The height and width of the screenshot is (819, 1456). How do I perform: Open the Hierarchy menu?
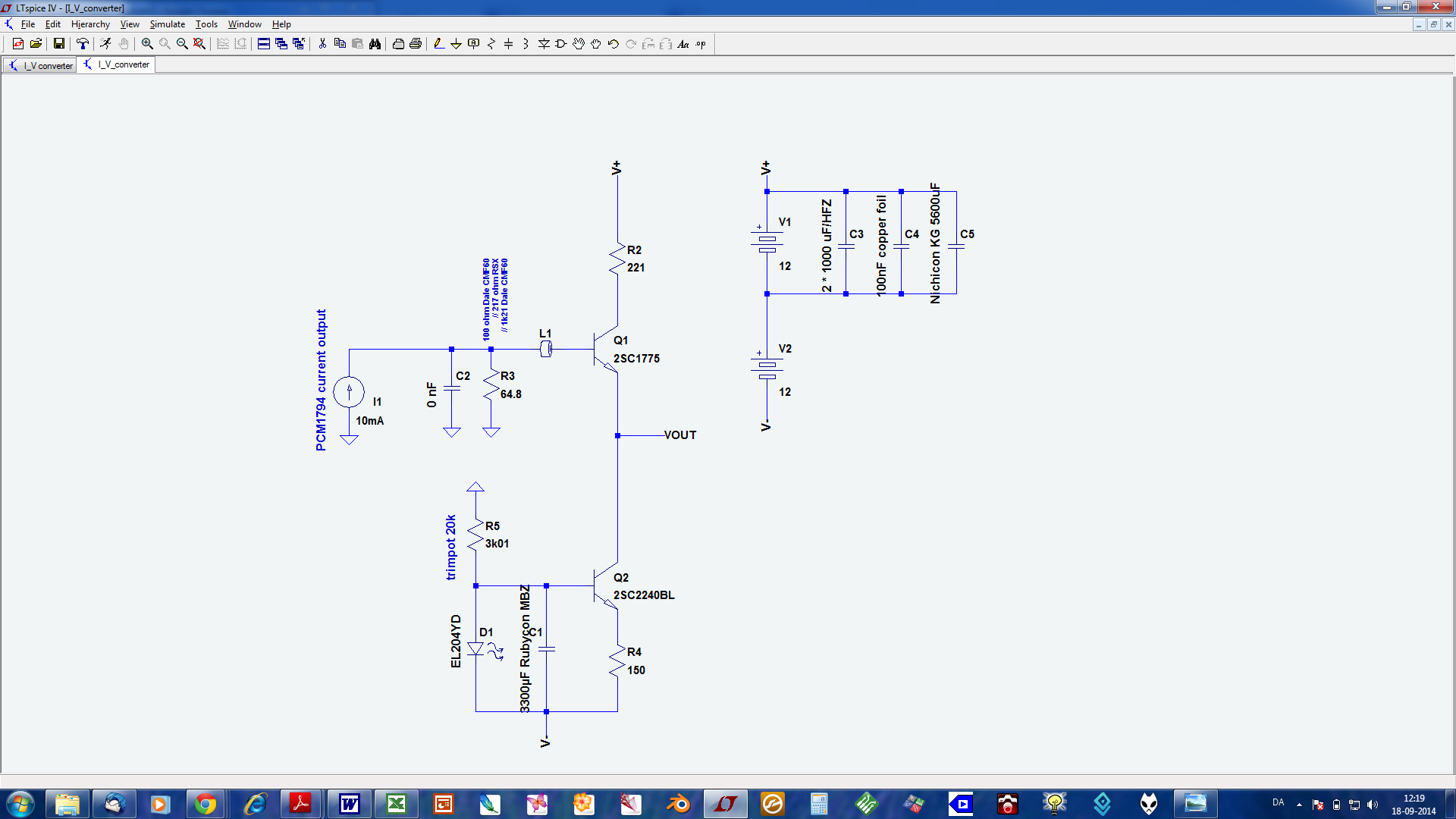click(x=90, y=24)
